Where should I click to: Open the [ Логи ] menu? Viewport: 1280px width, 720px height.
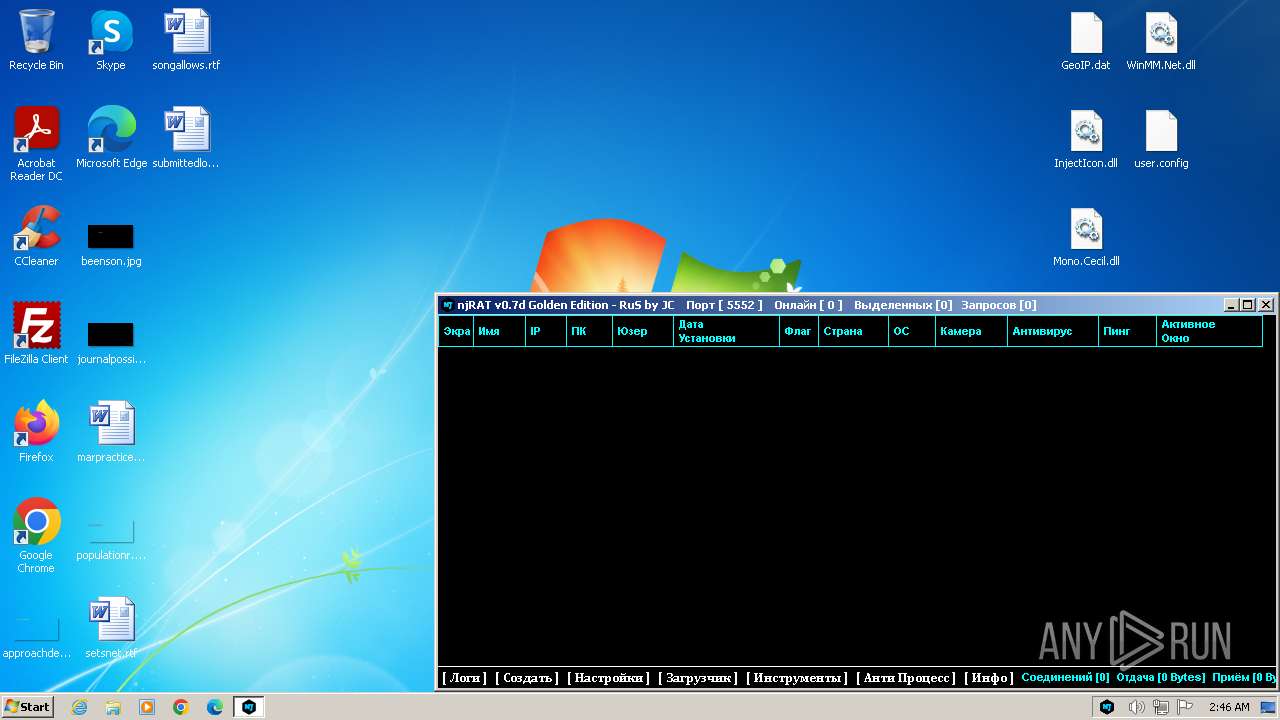(x=465, y=678)
